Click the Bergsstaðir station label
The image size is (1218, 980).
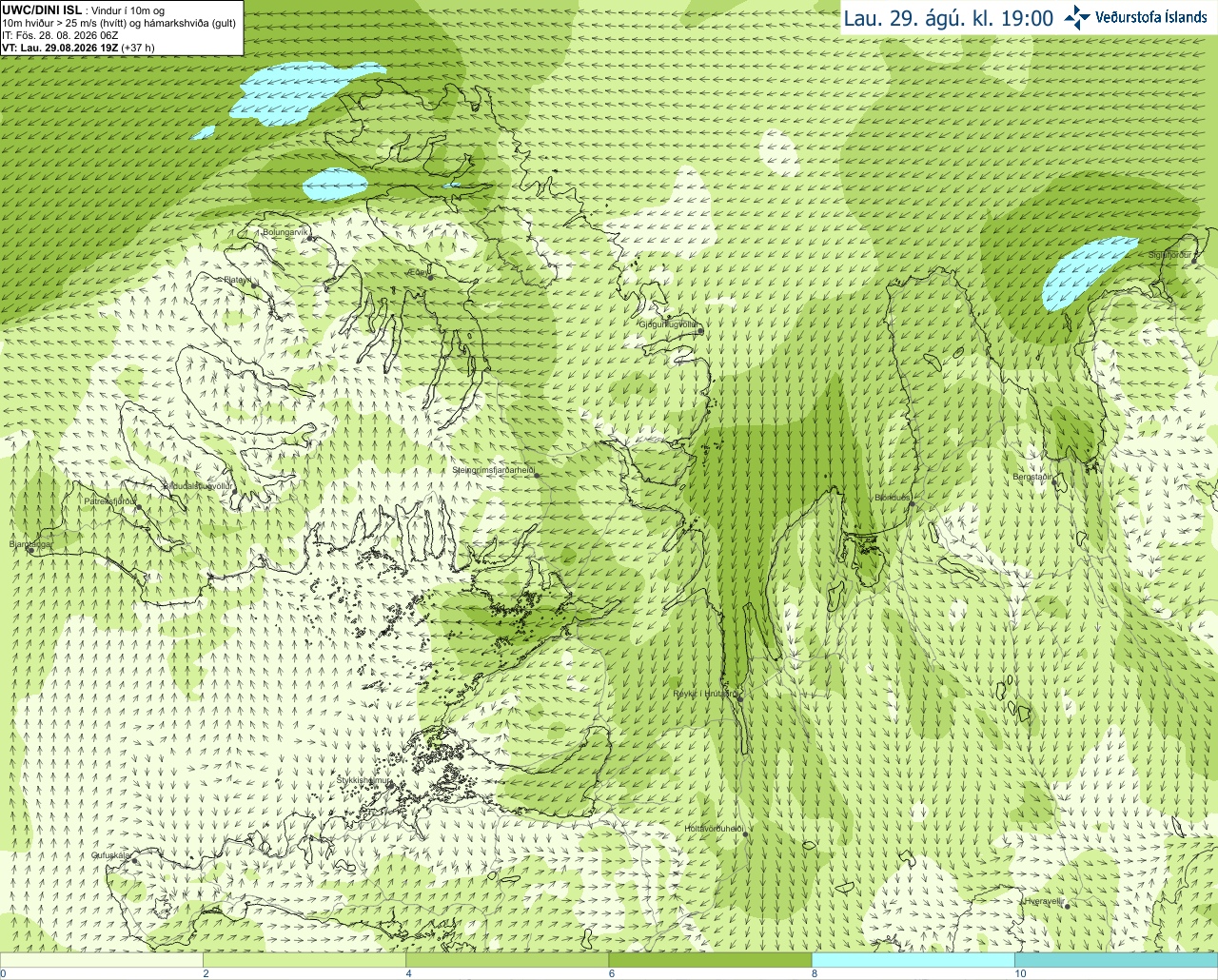(x=1032, y=477)
